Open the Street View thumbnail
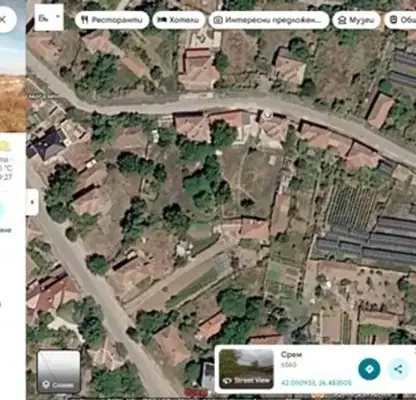This screenshot has width=416, height=400. click(246, 369)
